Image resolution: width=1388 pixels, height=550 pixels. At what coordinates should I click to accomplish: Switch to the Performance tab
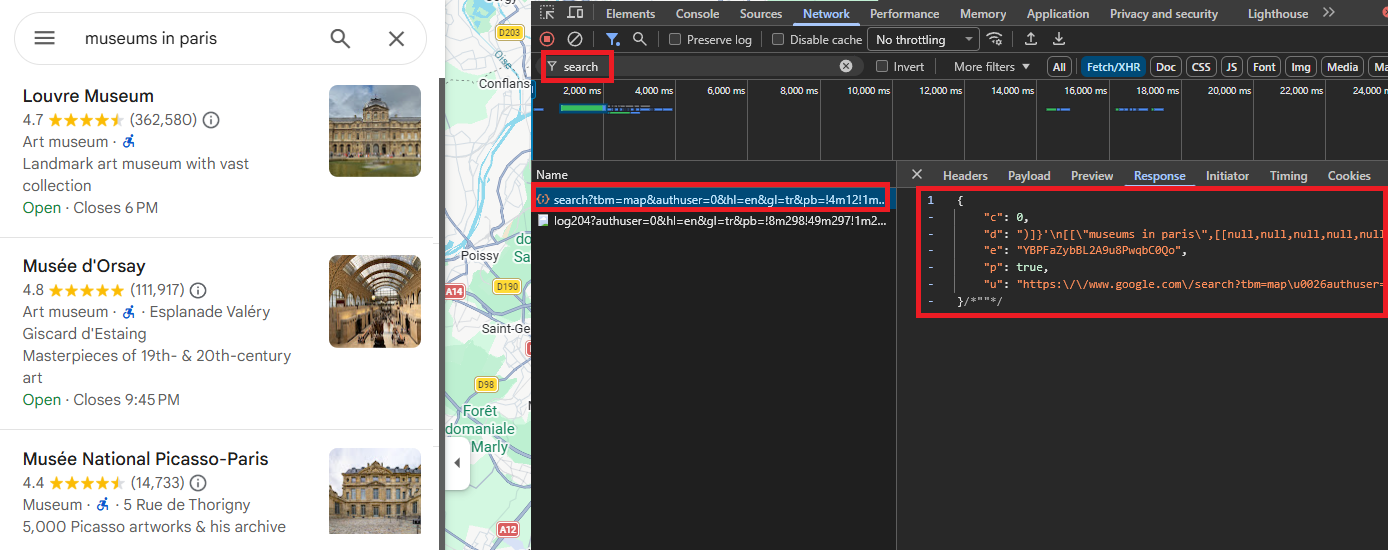pyautogui.click(x=905, y=14)
